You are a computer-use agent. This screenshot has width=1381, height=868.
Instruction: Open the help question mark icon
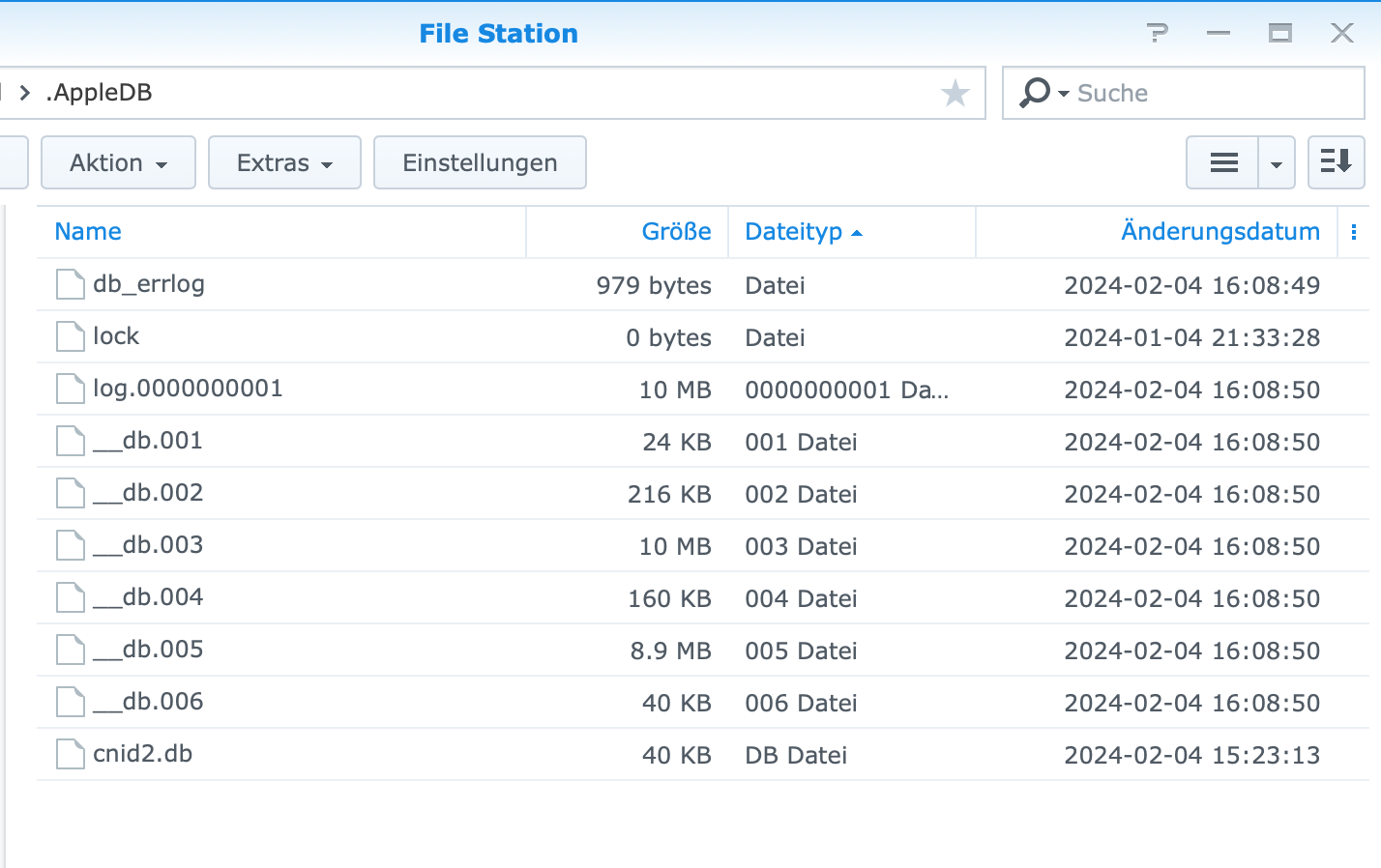tap(1157, 34)
